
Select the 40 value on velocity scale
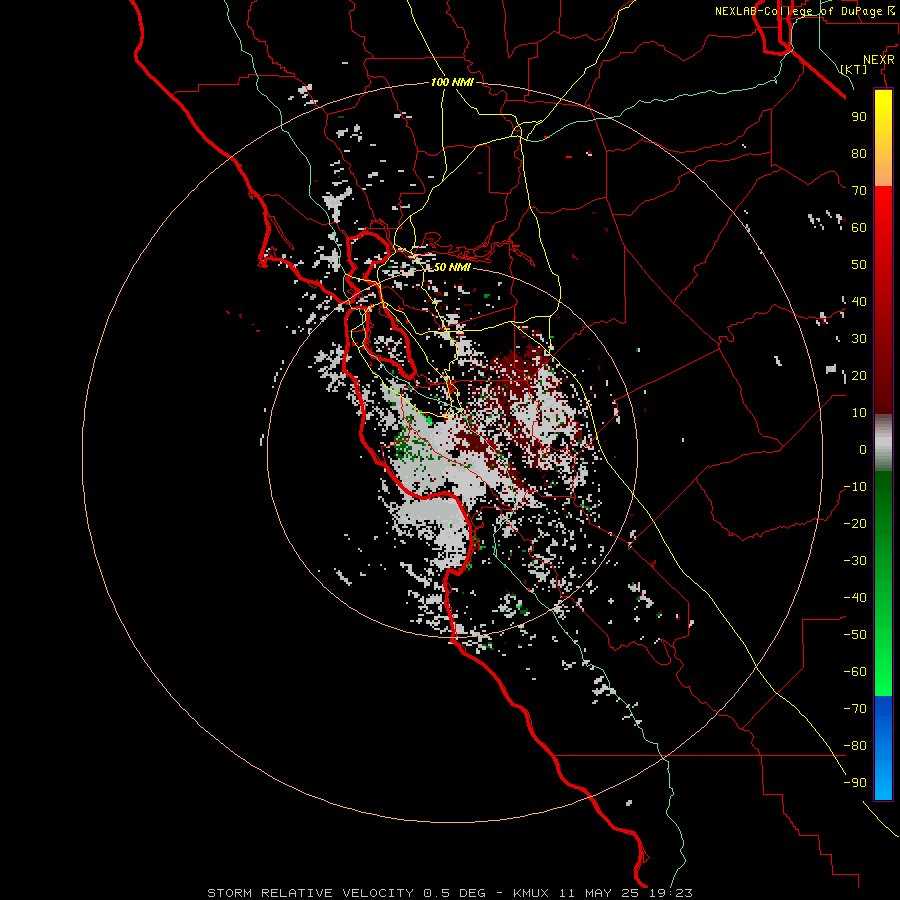859,301
